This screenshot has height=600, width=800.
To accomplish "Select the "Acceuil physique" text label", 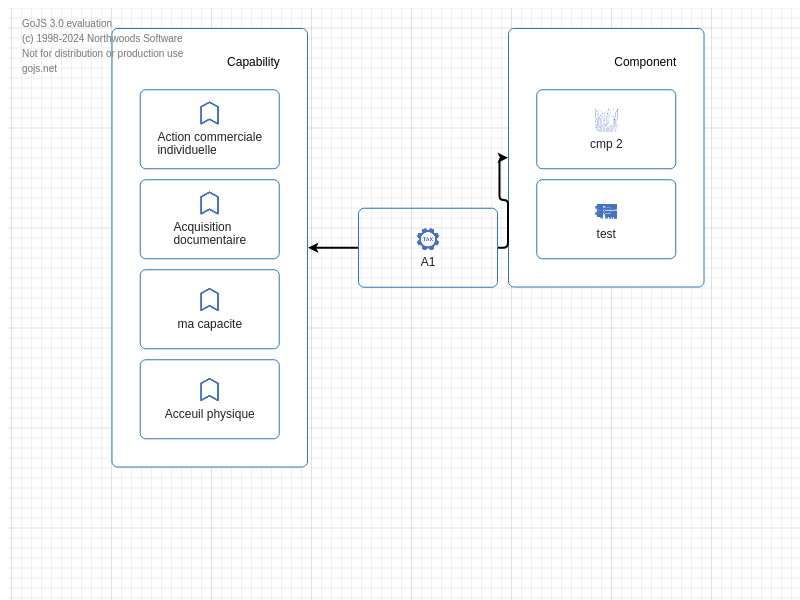I will tap(209, 414).
